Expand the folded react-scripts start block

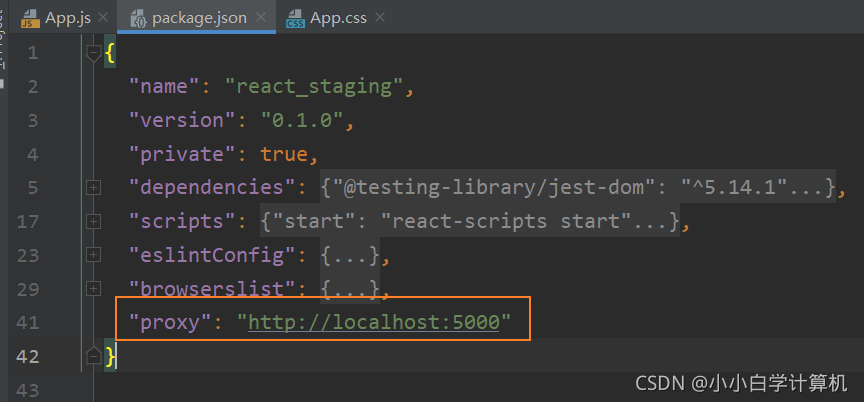click(x=470, y=221)
